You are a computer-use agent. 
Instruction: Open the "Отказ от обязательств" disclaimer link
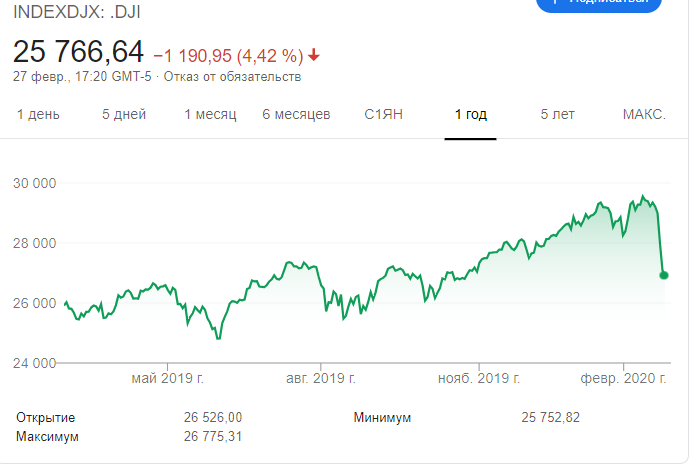coord(232,77)
